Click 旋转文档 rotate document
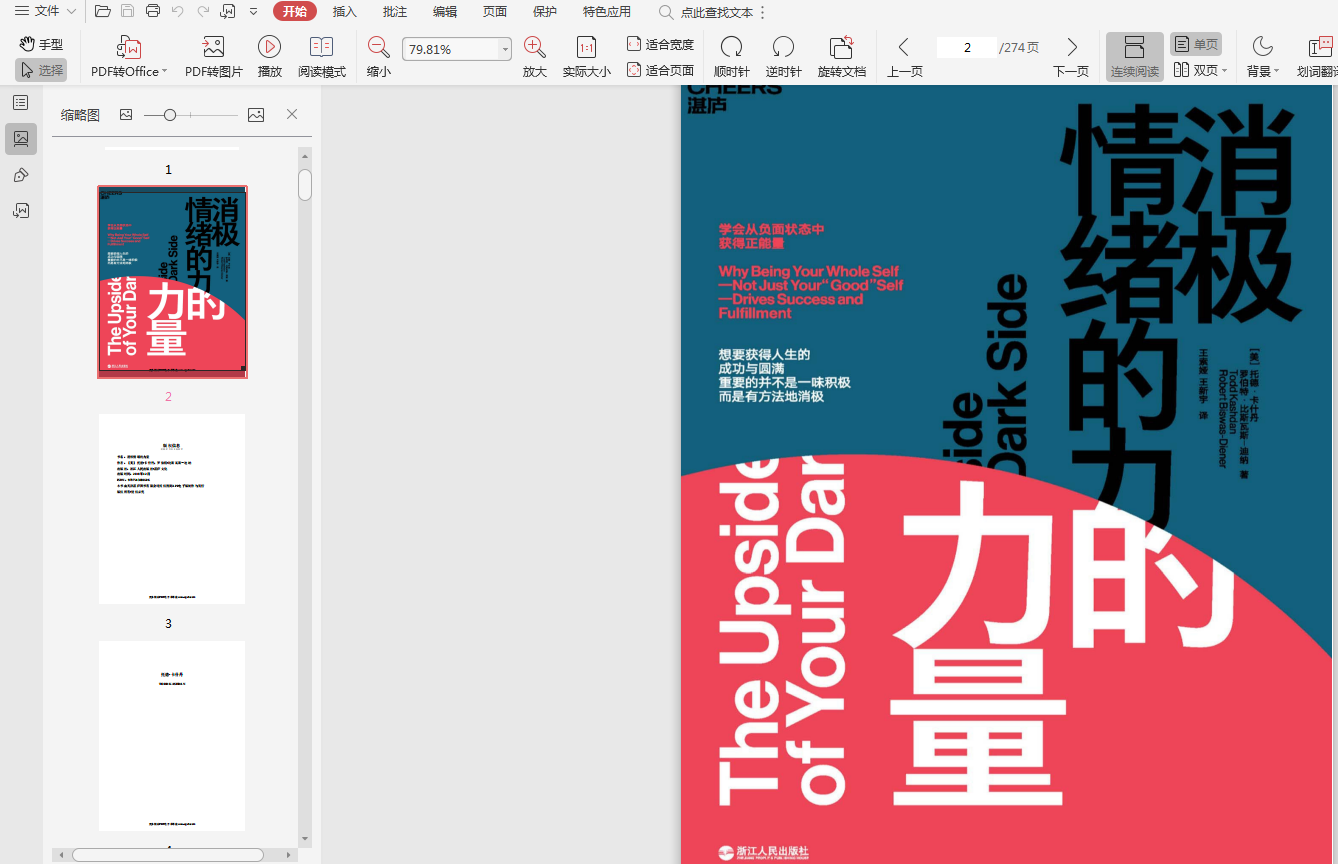Image resolution: width=1338 pixels, height=864 pixels. pos(842,57)
